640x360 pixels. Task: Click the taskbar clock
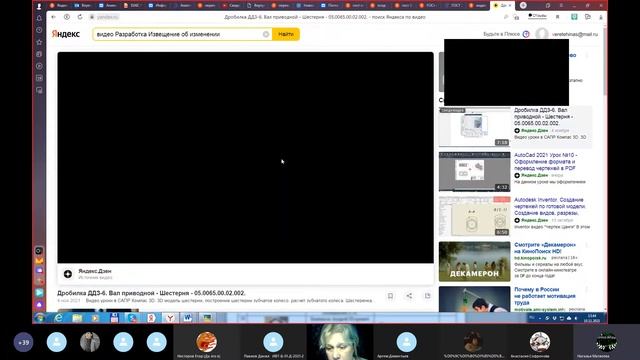point(592,318)
